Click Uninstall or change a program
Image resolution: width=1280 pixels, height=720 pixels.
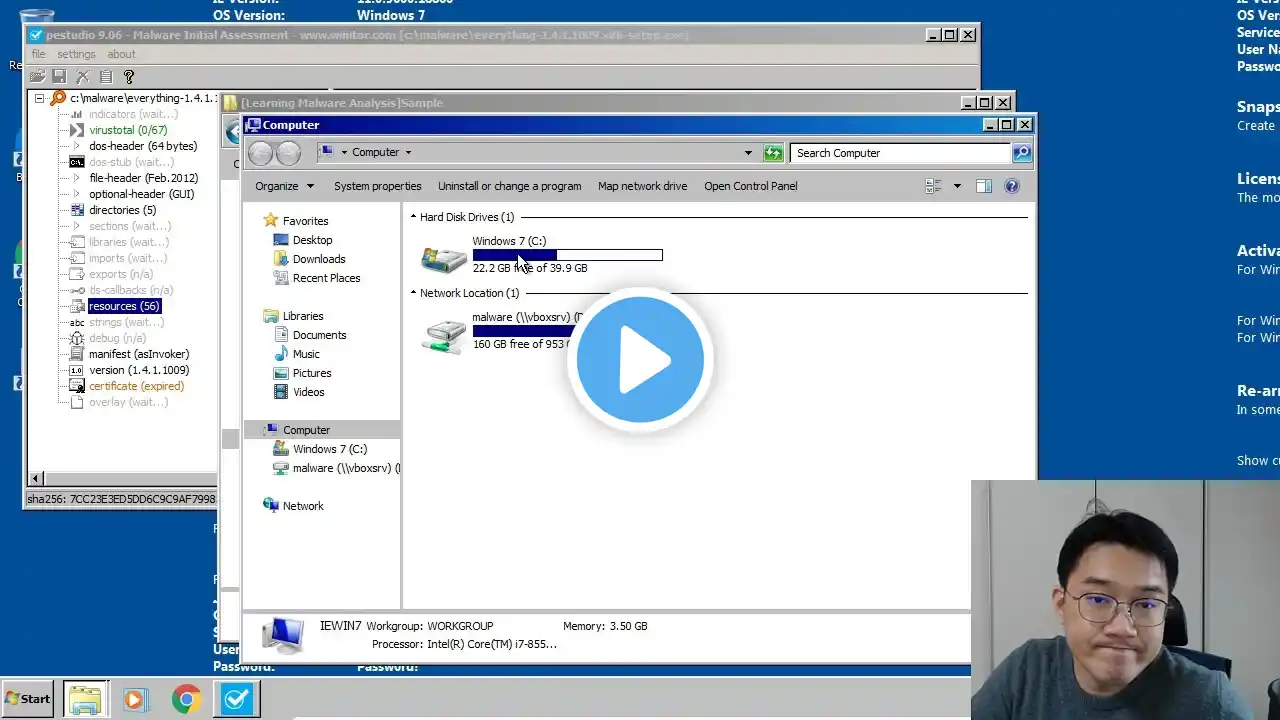[509, 186]
